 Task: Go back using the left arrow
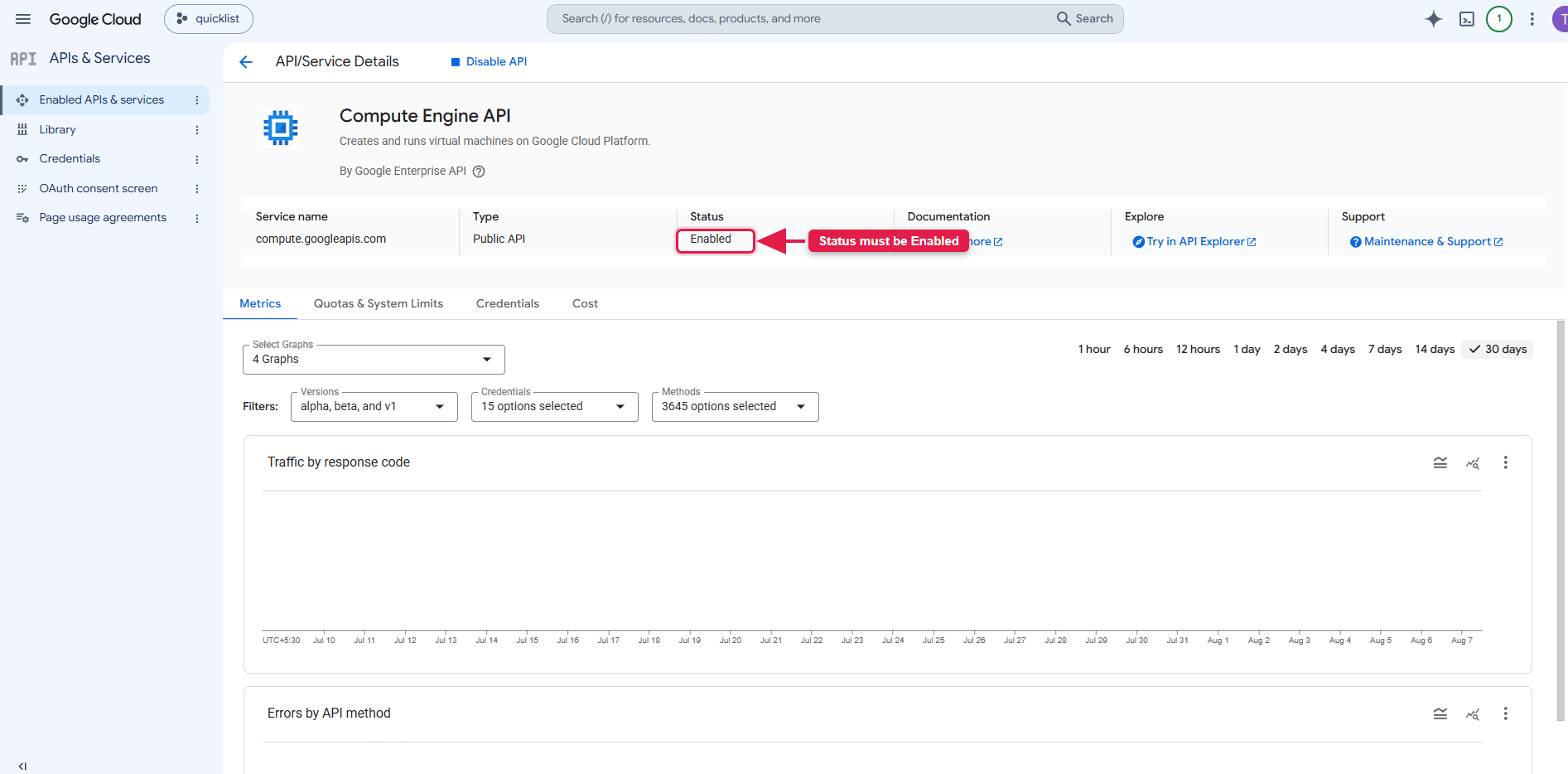click(246, 62)
